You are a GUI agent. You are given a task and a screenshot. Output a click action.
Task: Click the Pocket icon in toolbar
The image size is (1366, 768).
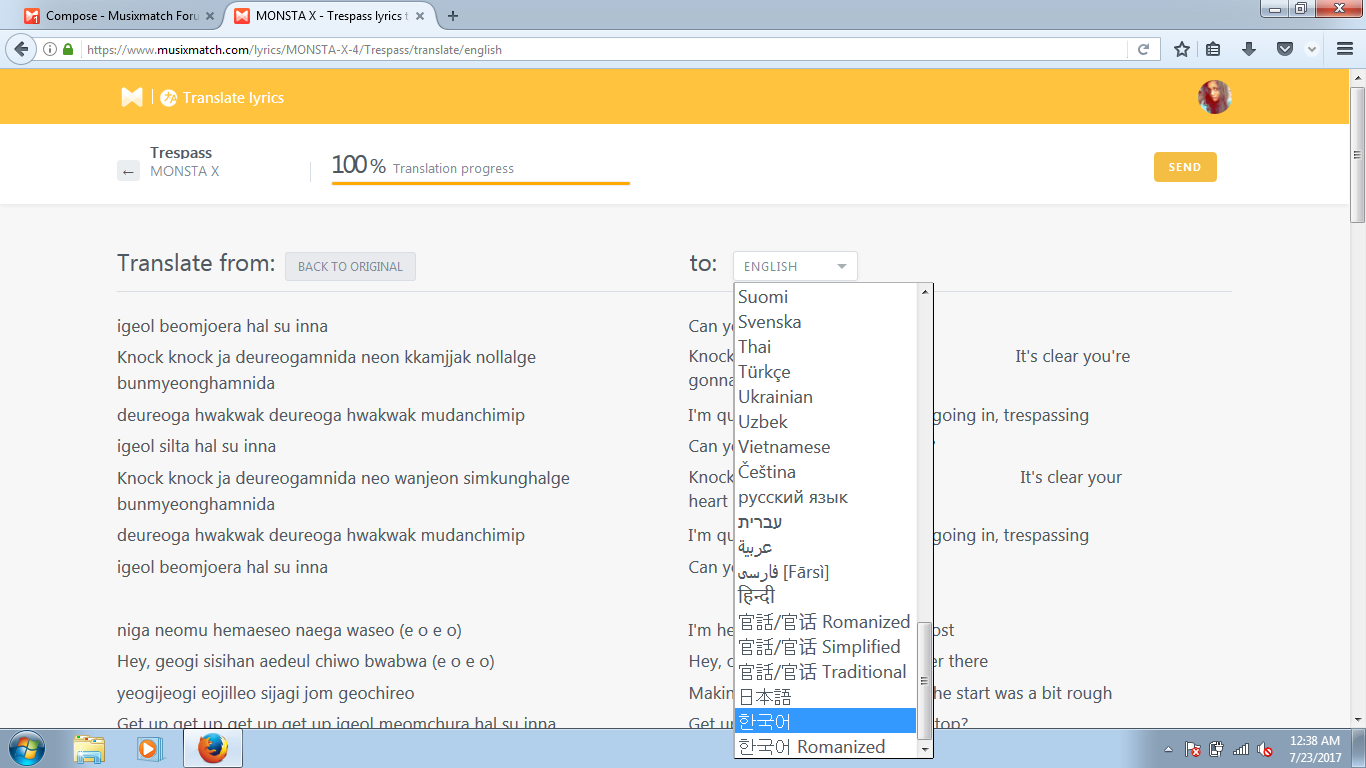click(1285, 49)
